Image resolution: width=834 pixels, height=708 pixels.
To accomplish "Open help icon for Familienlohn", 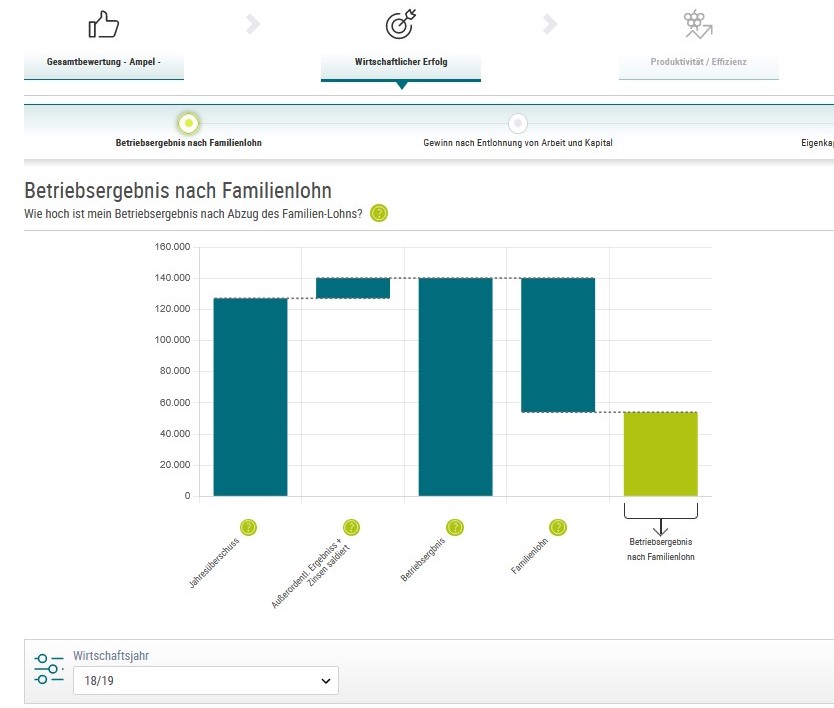I will click(557, 527).
